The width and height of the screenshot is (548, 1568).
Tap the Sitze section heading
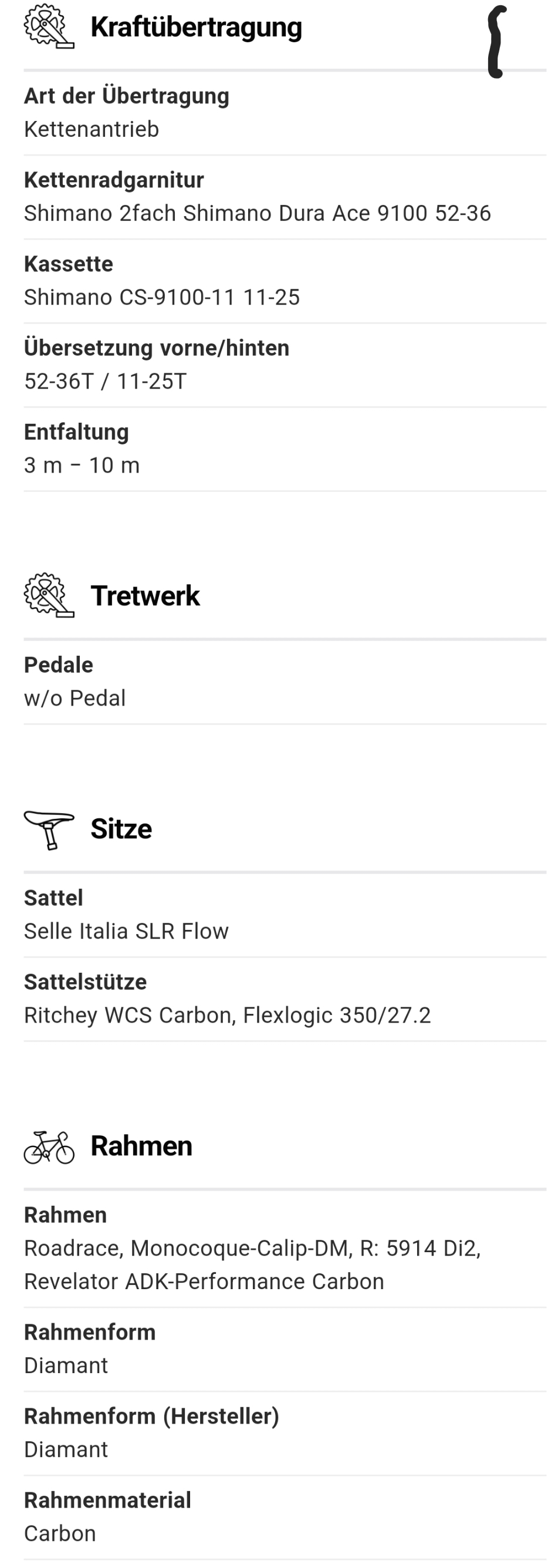(121, 829)
